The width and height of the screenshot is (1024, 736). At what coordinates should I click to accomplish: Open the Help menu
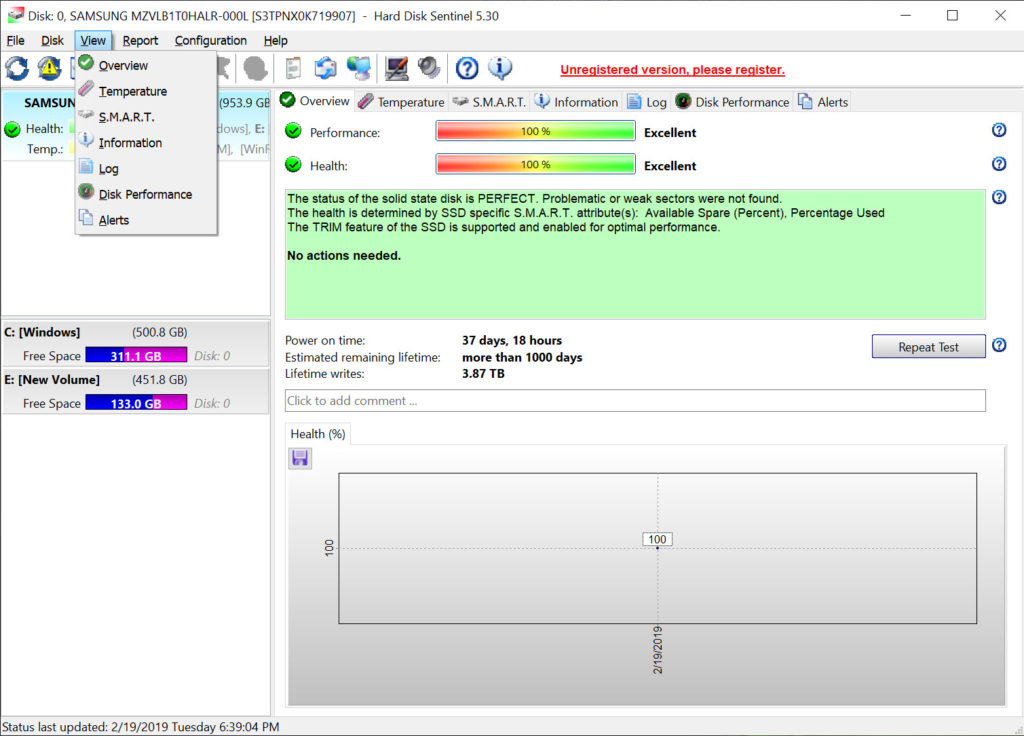276,40
